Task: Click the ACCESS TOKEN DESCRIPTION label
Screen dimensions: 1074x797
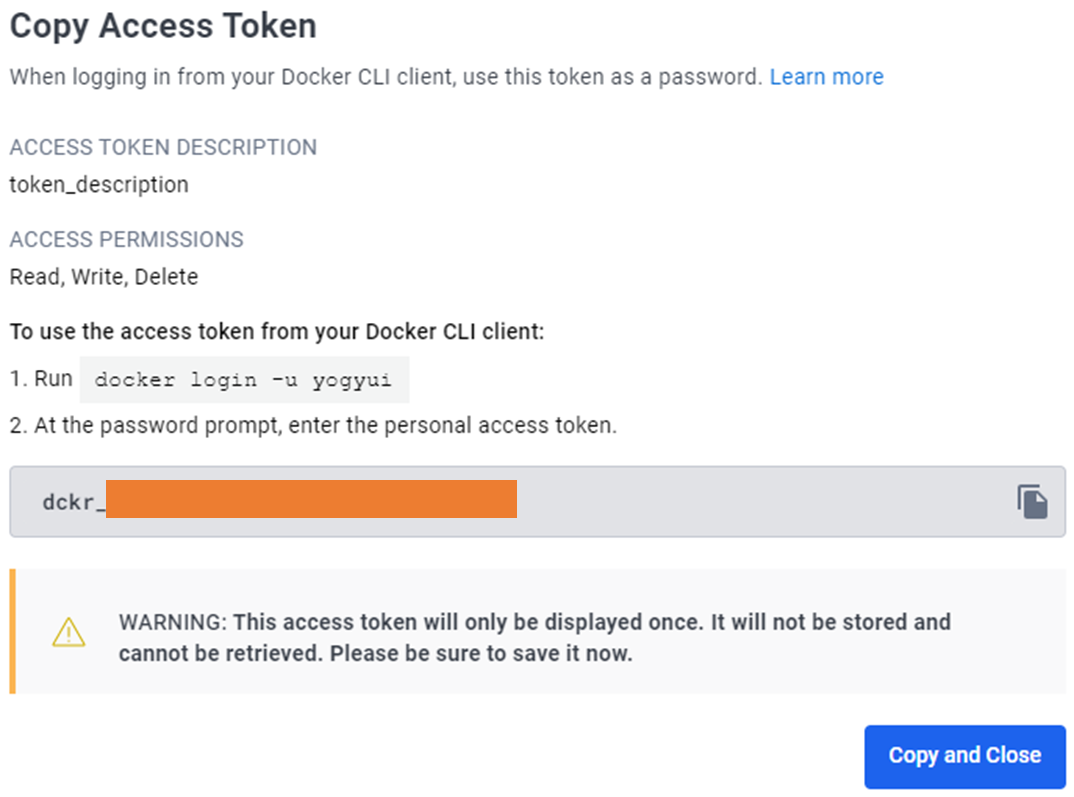Action: click(163, 147)
